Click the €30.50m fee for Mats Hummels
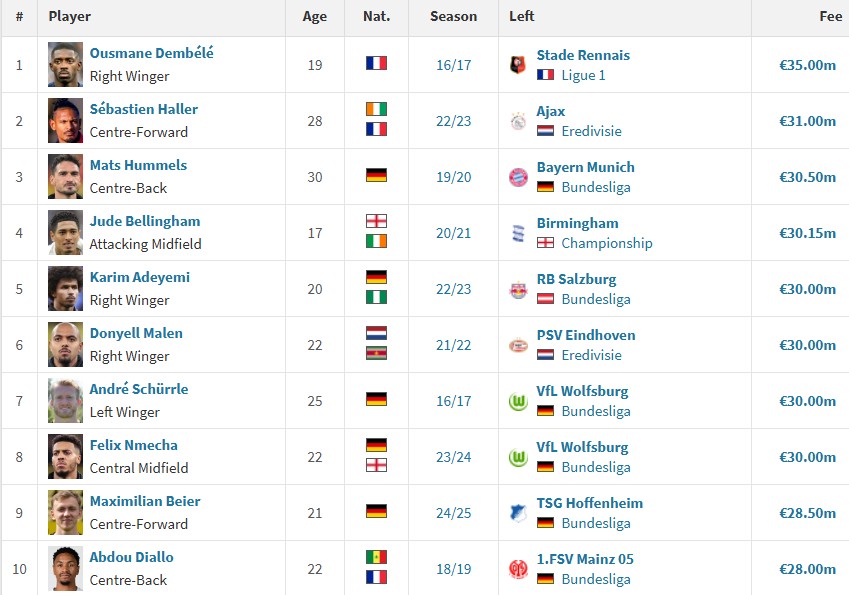Viewport: 849px width, 595px height. [x=807, y=177]
